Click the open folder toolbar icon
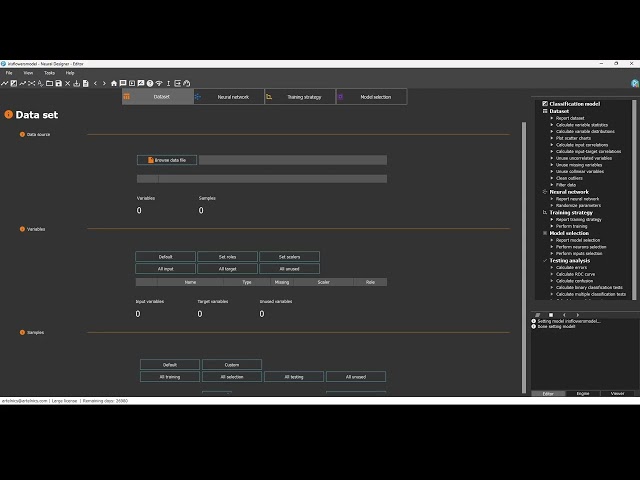640x480 pixels. (x=49, y=83)
